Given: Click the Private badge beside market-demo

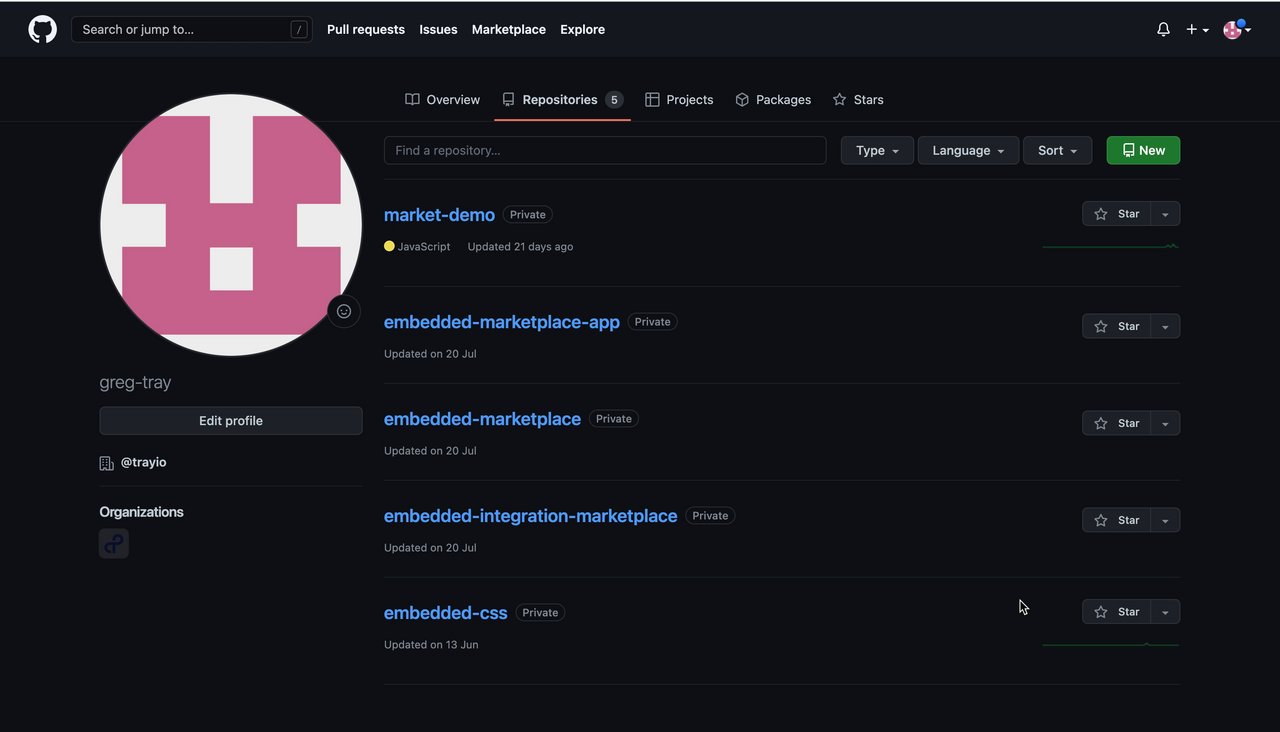Looking at the screenshot, I should [x=528, y=215].
